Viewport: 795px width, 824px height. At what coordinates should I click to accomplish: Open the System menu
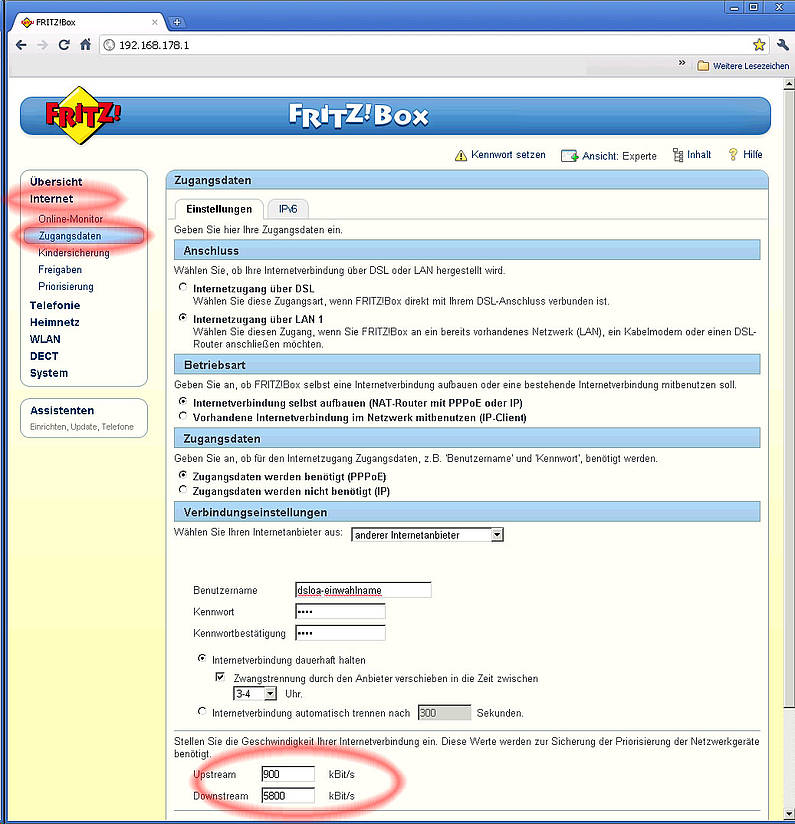coord(49,373)
